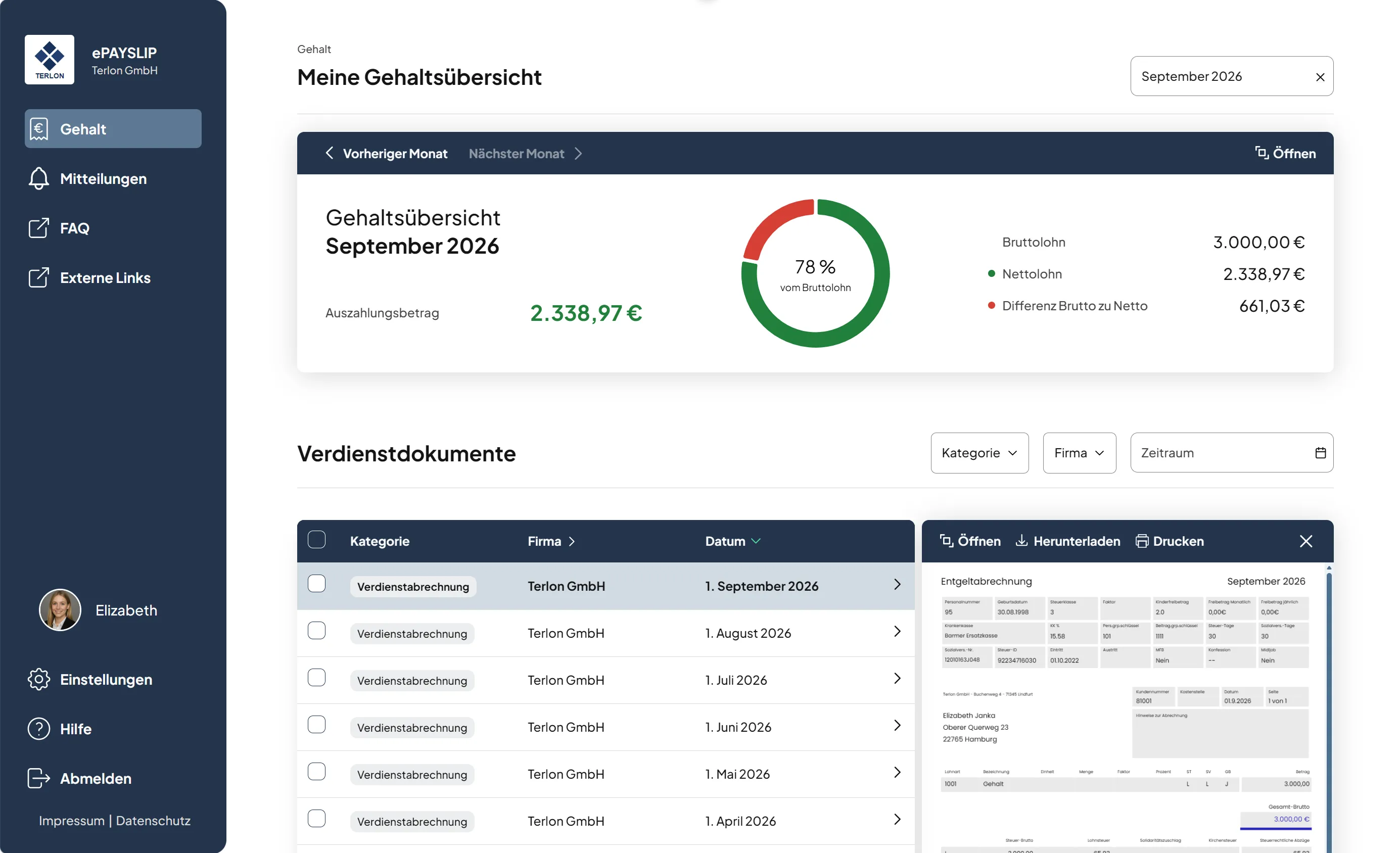Open Mitteilungen via the bell icon
This screenshot has height=853, width=1400.
click(38, 178)
